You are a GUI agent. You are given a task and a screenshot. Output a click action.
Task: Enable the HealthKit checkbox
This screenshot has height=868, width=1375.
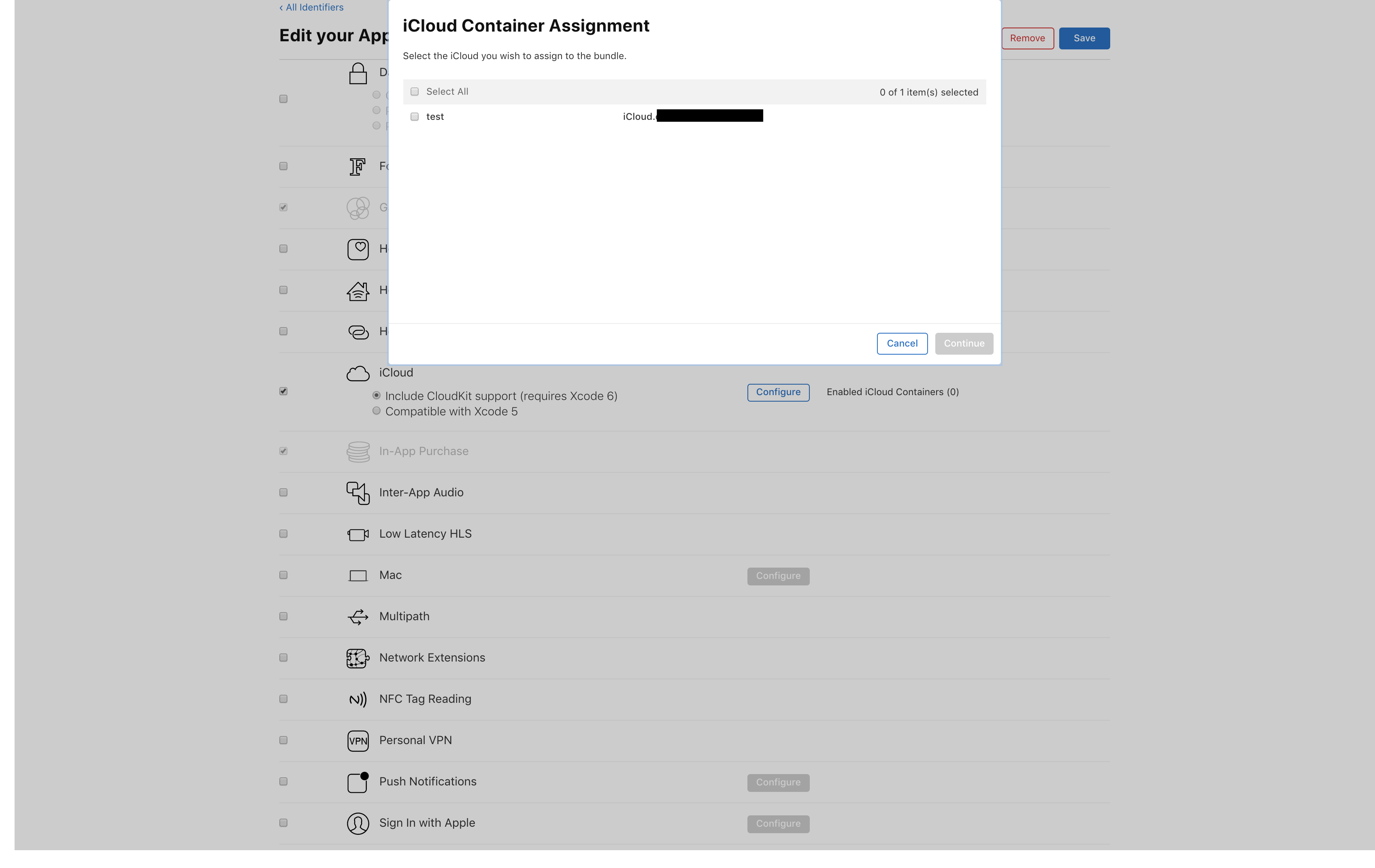coord(283,249)
